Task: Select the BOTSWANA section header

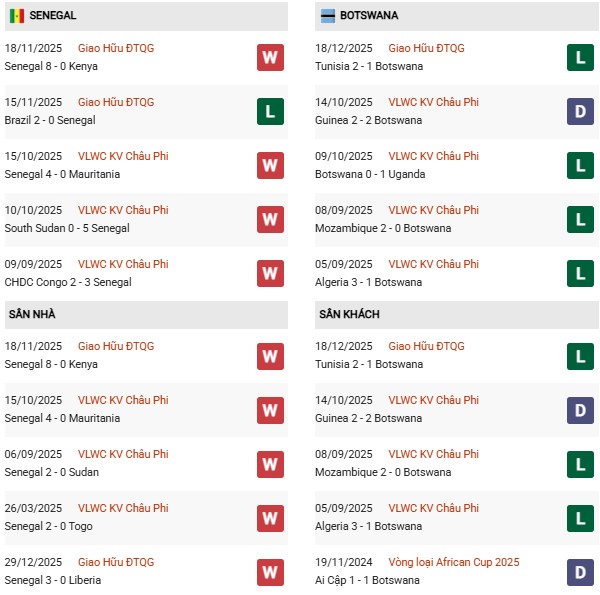Action: [369, 16]
